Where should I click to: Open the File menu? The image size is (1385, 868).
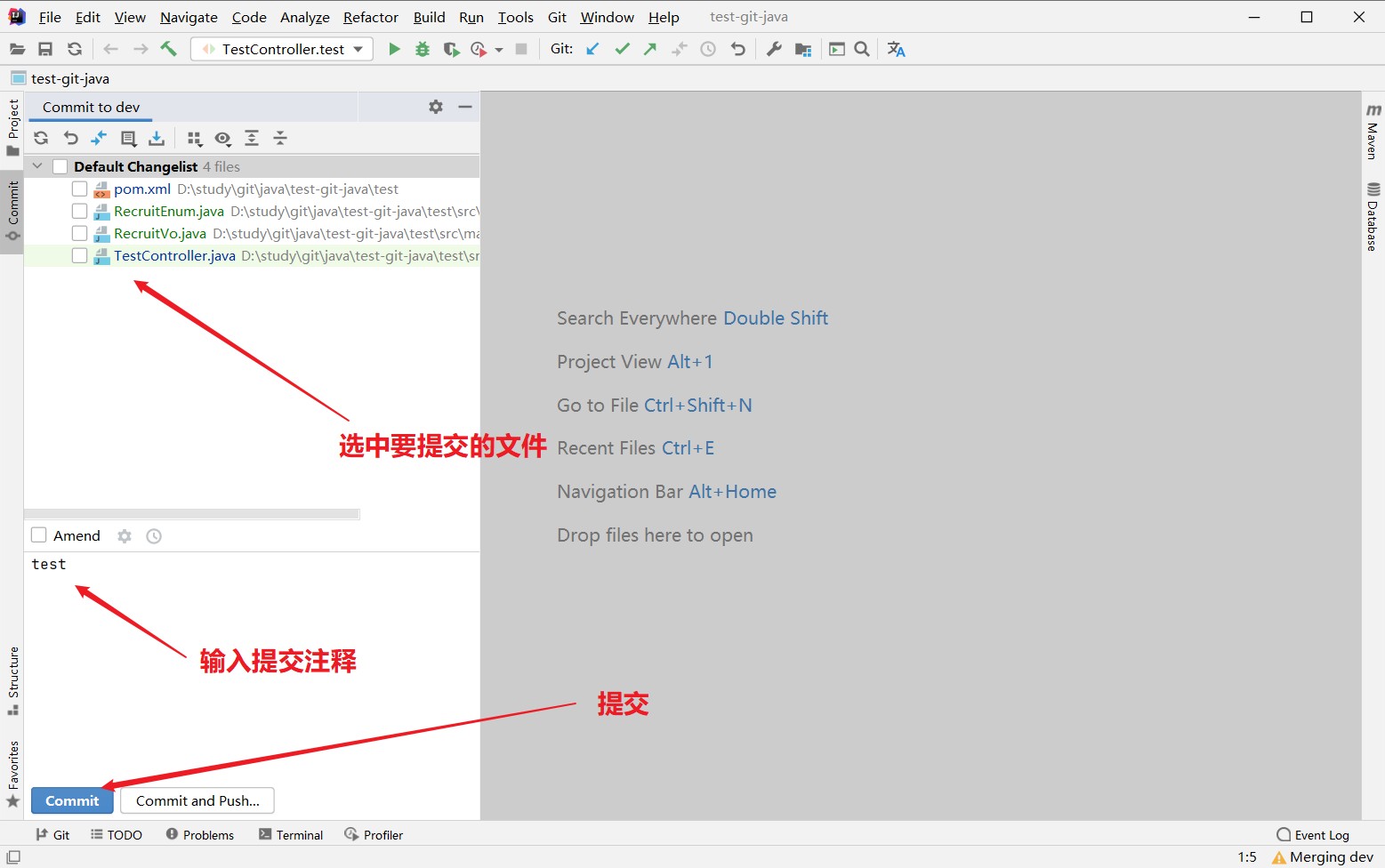coord(50,17)
